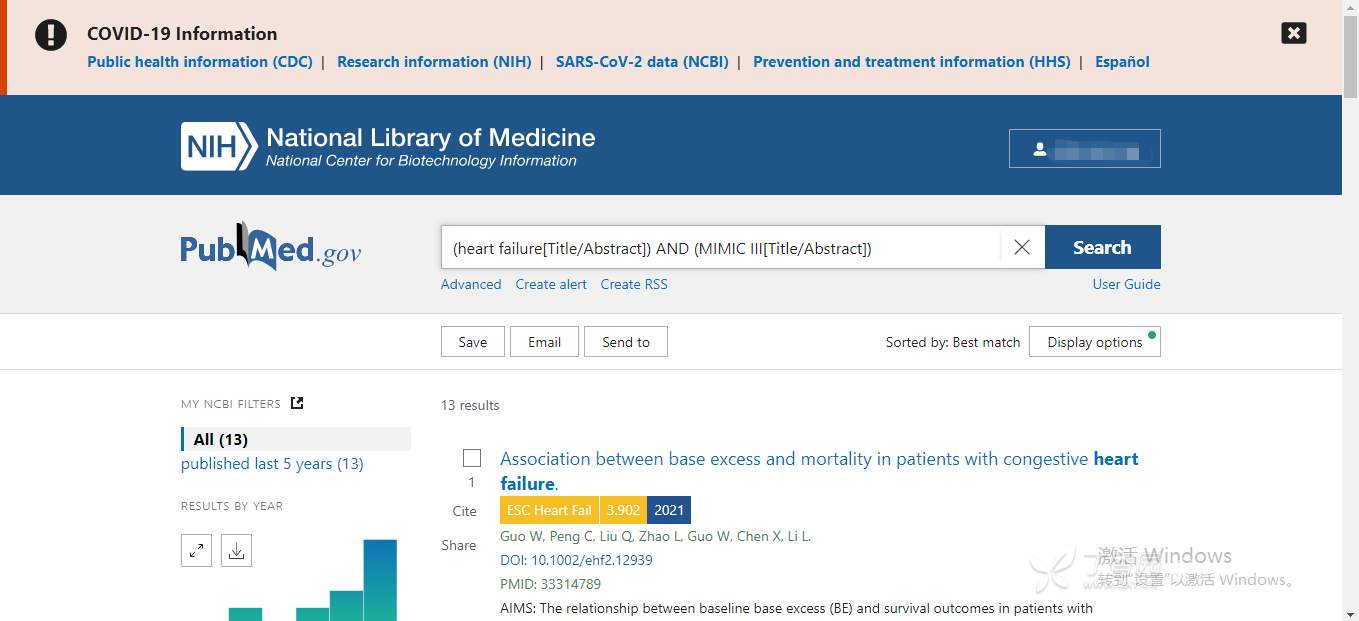Select the published last 5 years filter

[x=272, y=464]
